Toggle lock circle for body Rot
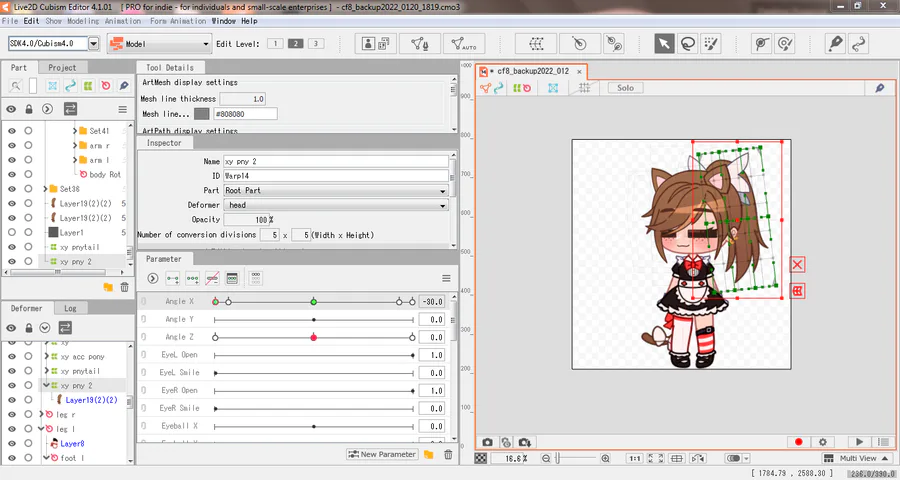The height and width of the screenshot is (480, 900). [x=28, y=174]
